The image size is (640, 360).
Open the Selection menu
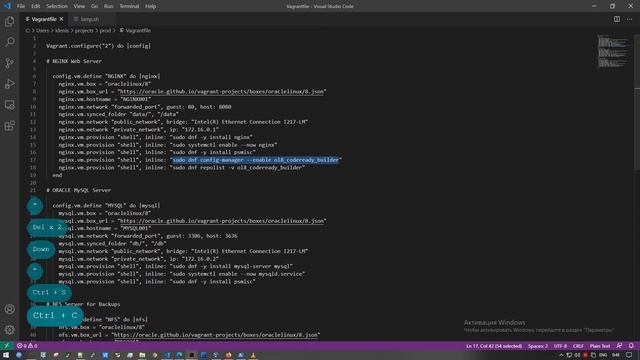pyautogui.click(x=57, y=6)
